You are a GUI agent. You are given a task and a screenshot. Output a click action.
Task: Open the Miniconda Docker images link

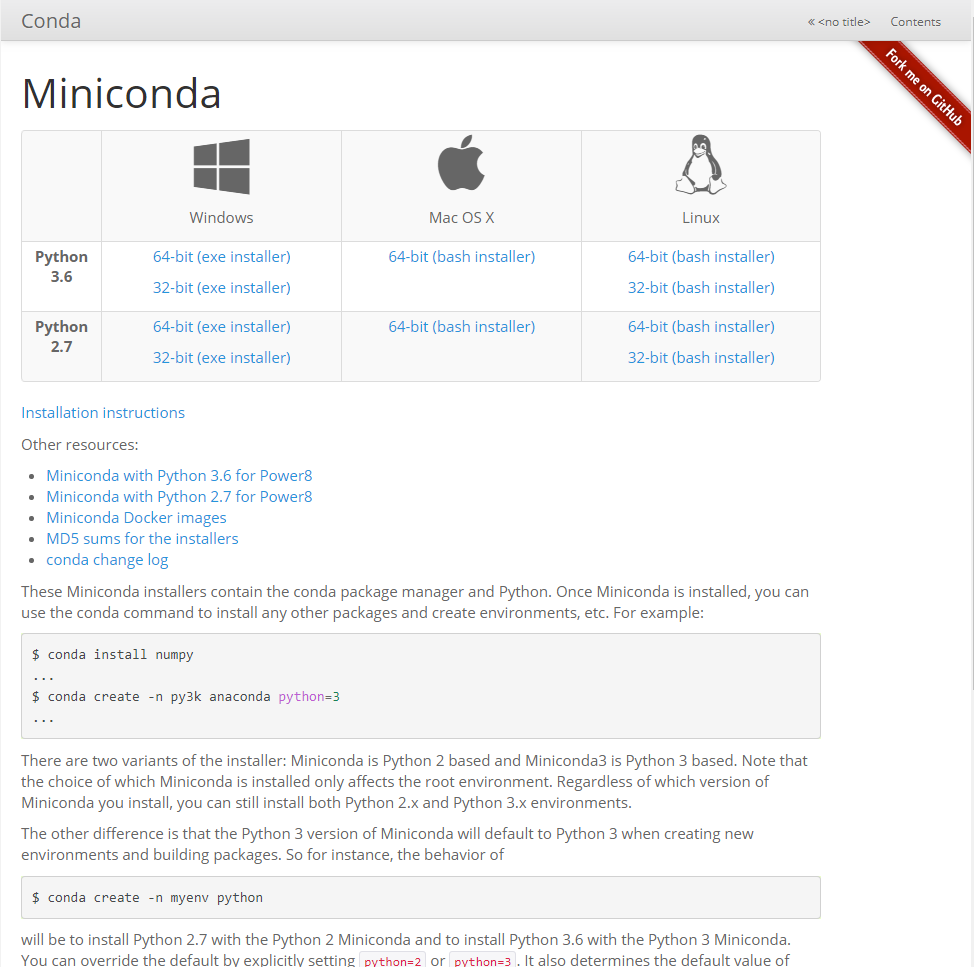point(136,518)
